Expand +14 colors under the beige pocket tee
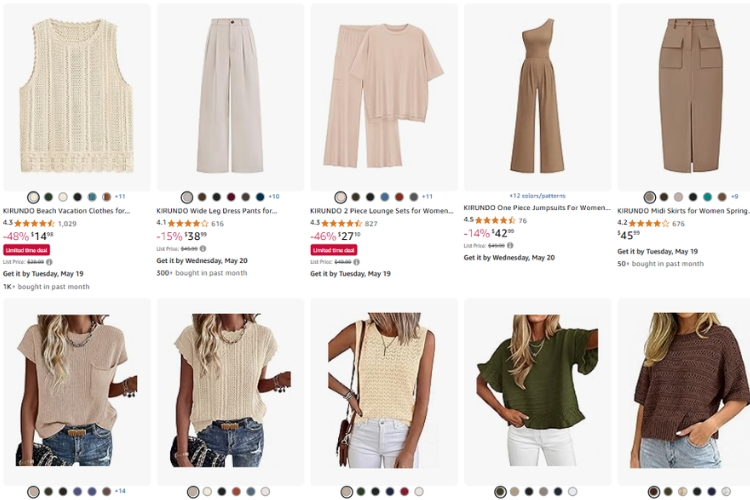Viewport: 750px width, 500px height. pos(120,491)
